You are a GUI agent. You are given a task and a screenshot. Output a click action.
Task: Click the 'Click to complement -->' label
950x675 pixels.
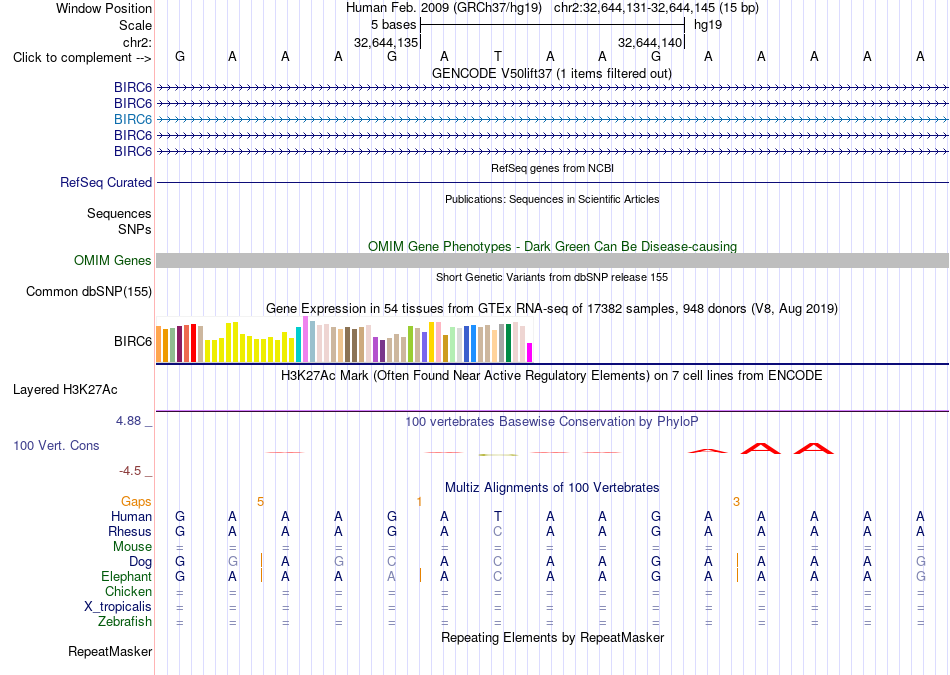[x=82, y=58]
